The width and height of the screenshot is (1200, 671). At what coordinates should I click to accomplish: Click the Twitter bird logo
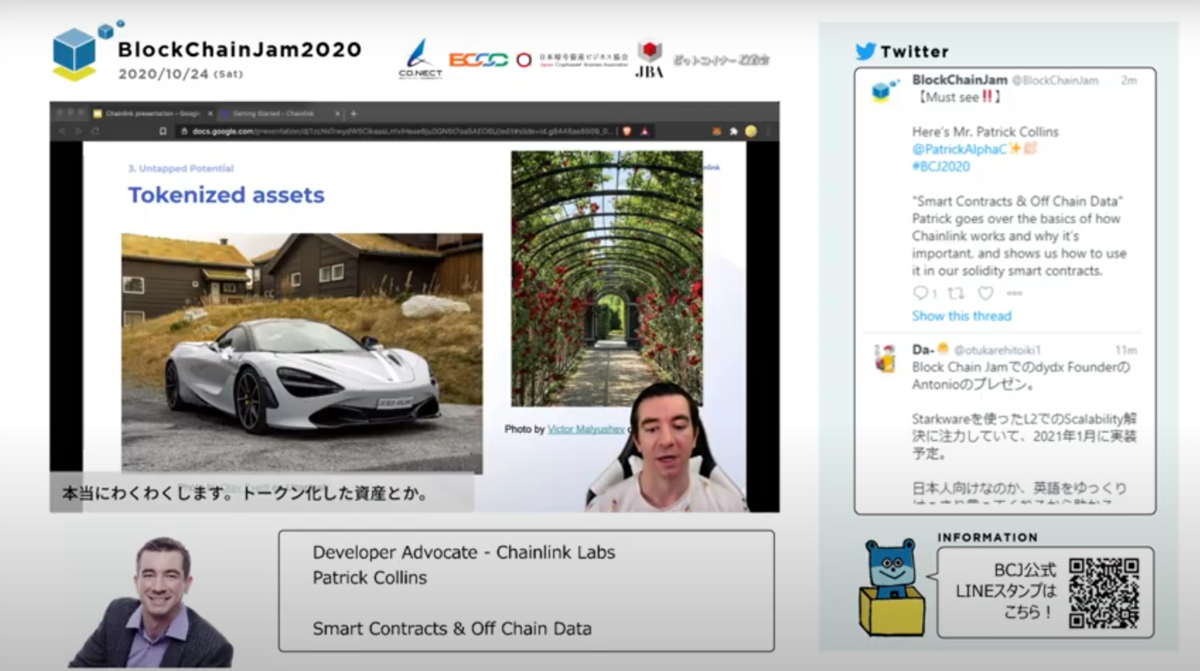pos(865,51)
